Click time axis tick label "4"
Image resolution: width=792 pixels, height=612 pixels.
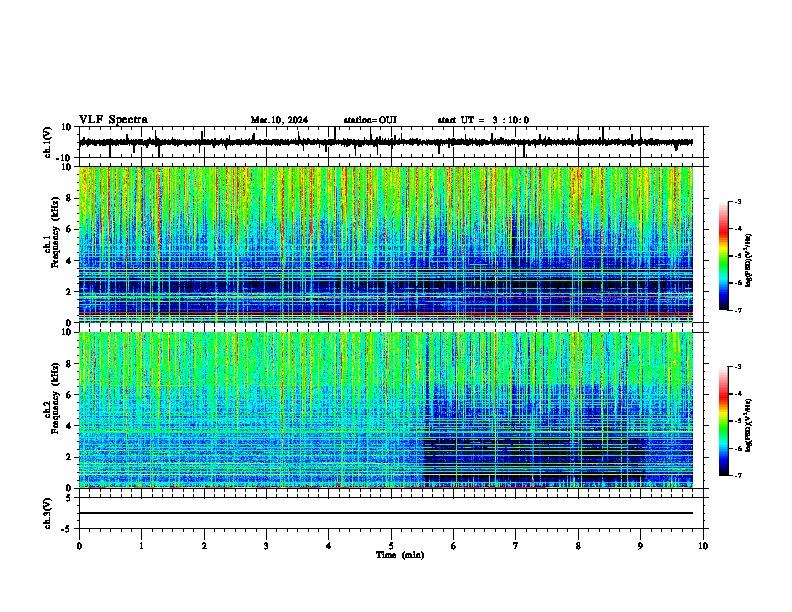click(329, 546)
